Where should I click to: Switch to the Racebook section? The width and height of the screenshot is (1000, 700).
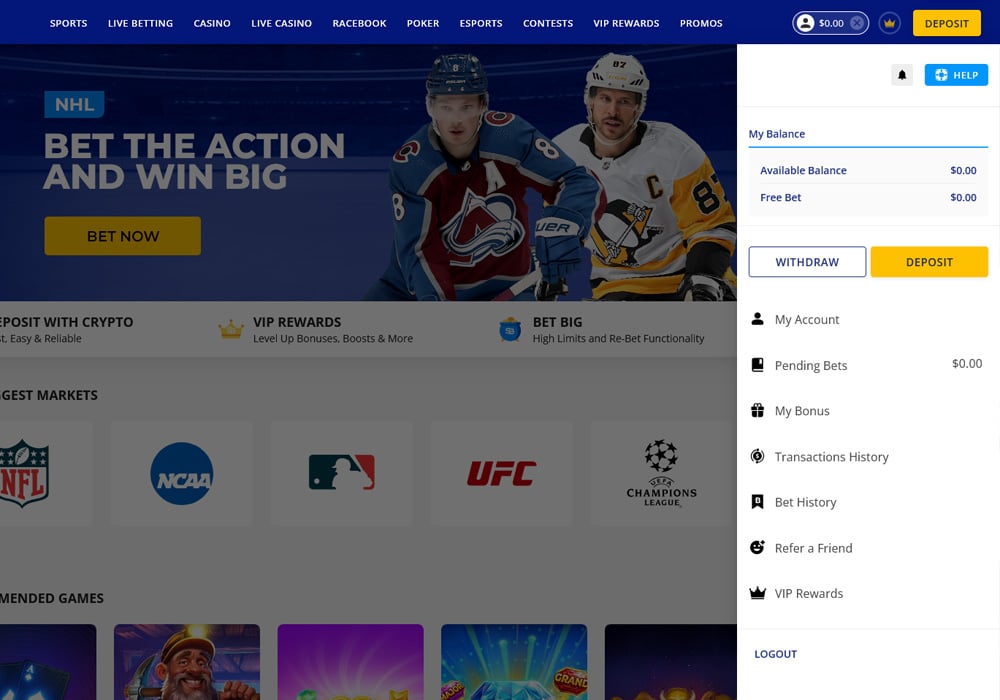coord(359,23)
